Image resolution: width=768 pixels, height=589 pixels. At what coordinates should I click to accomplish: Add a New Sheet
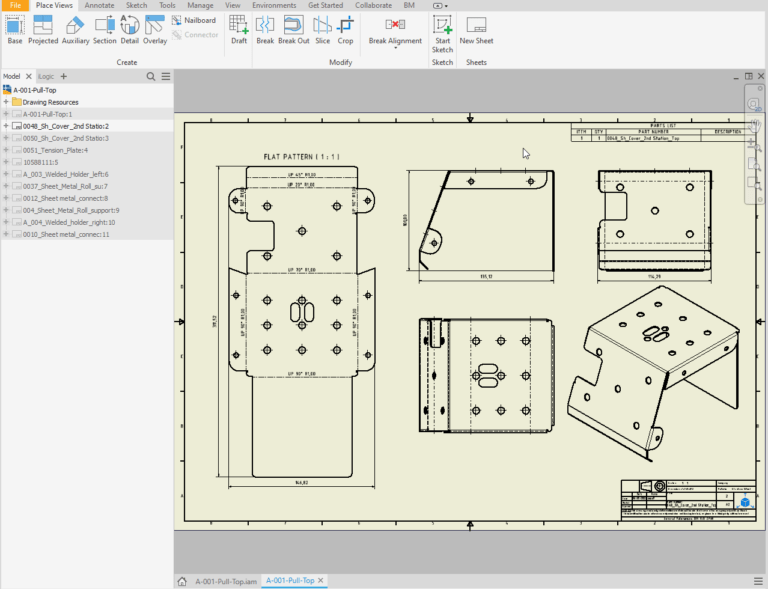[x=476, y=30]
